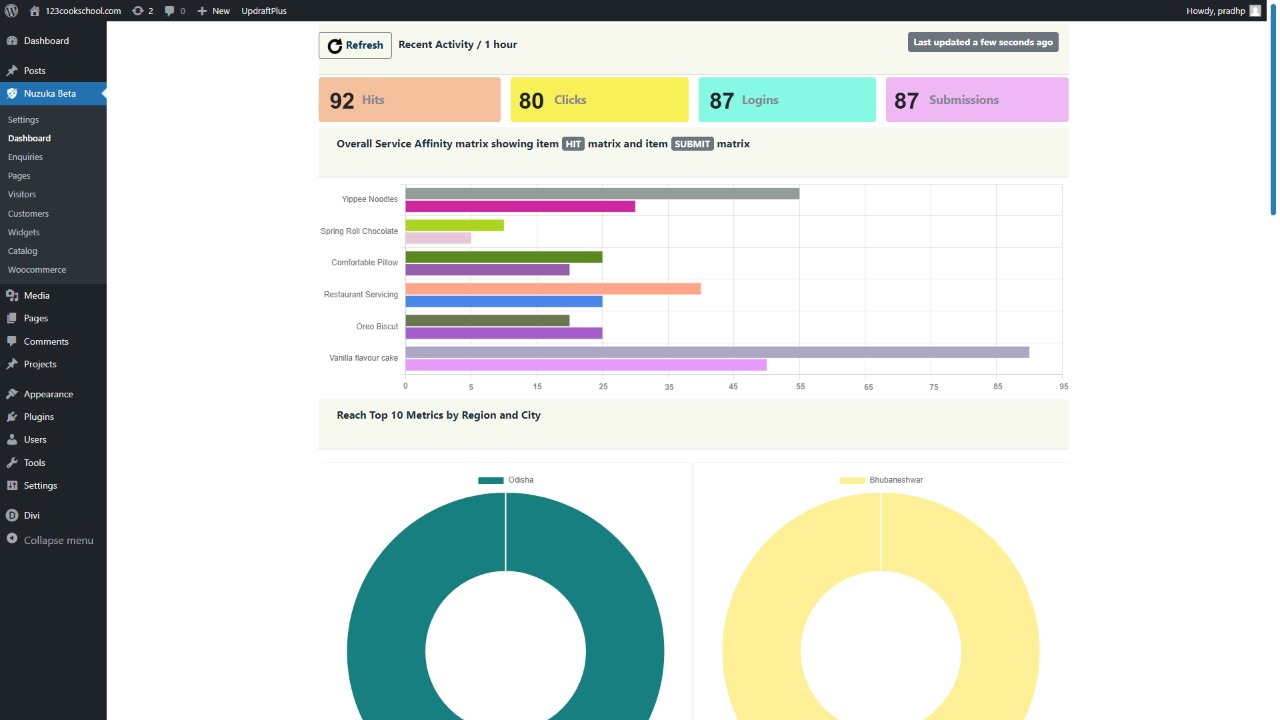
Task: Open the New content dropdown
Action: click(213, 10)
